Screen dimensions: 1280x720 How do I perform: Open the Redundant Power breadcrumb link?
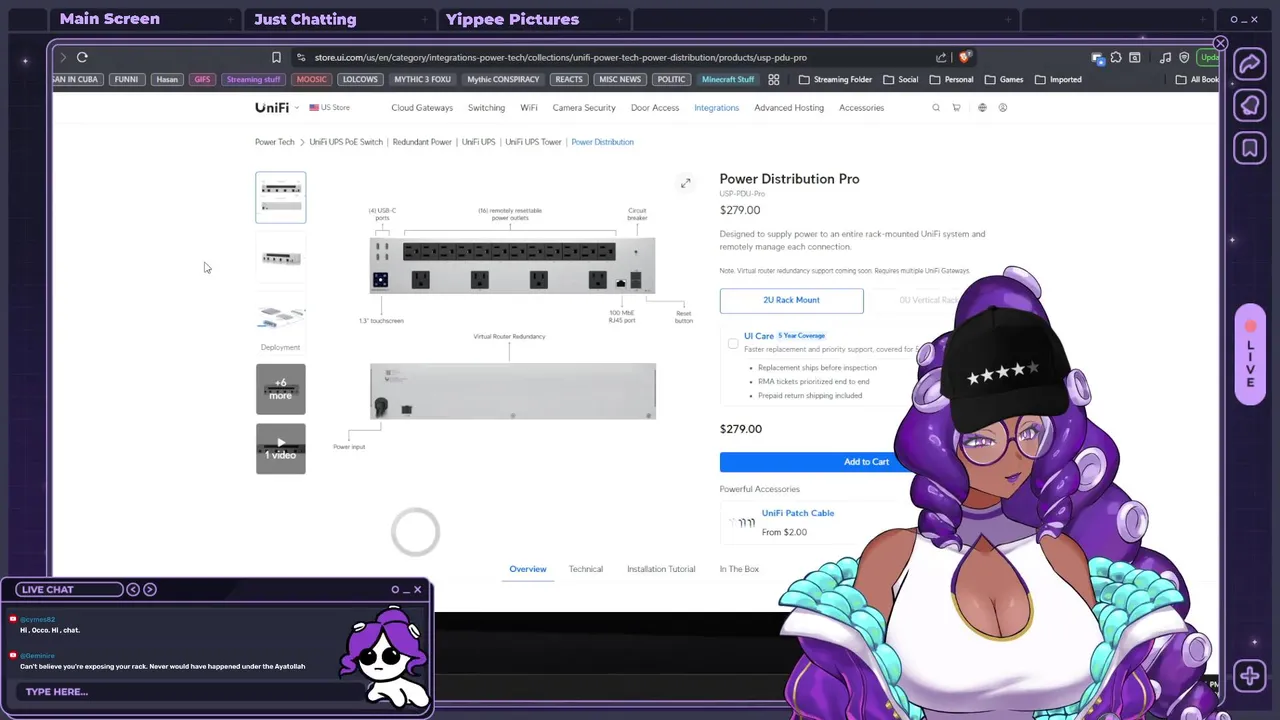[422, 142]
